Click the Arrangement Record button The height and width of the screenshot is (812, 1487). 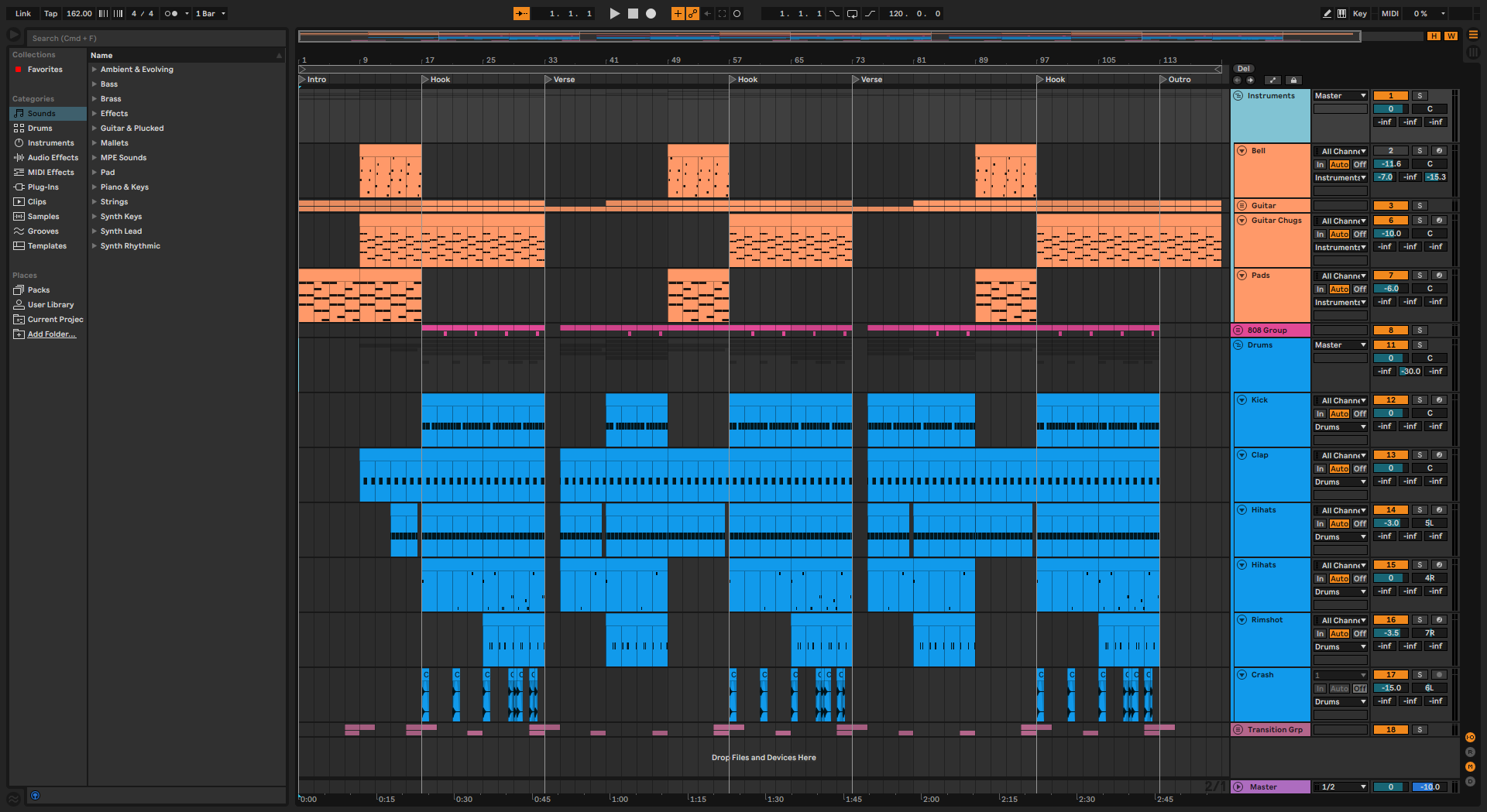point(651,14)
